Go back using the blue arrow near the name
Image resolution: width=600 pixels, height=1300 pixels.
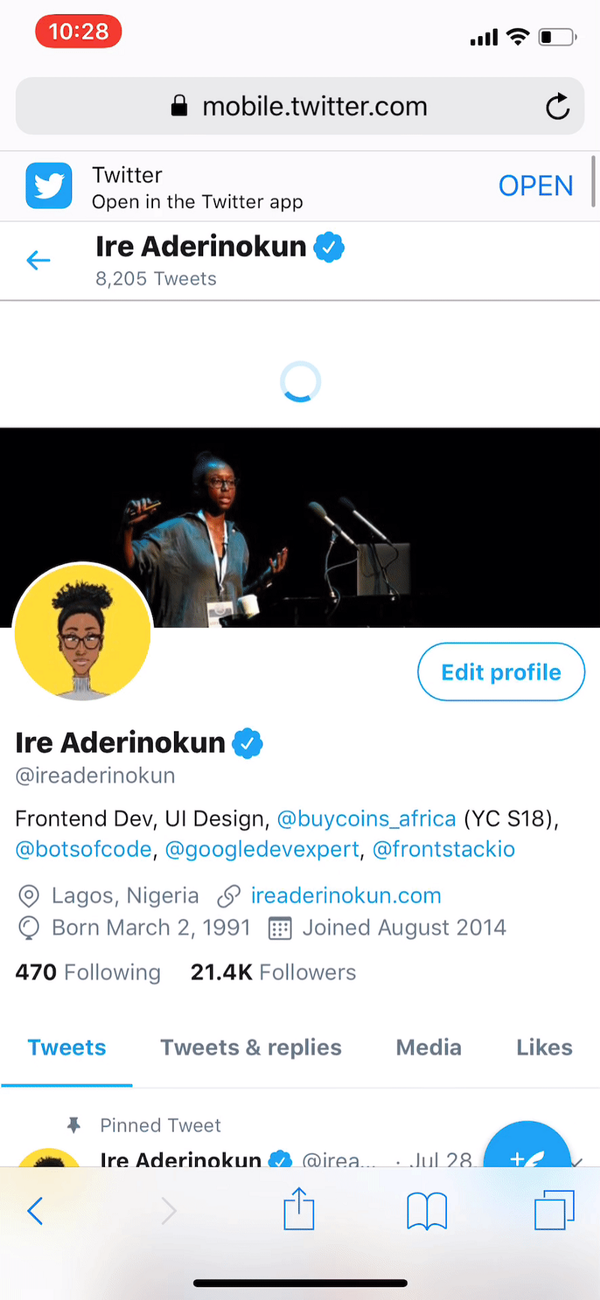point(38,261)
